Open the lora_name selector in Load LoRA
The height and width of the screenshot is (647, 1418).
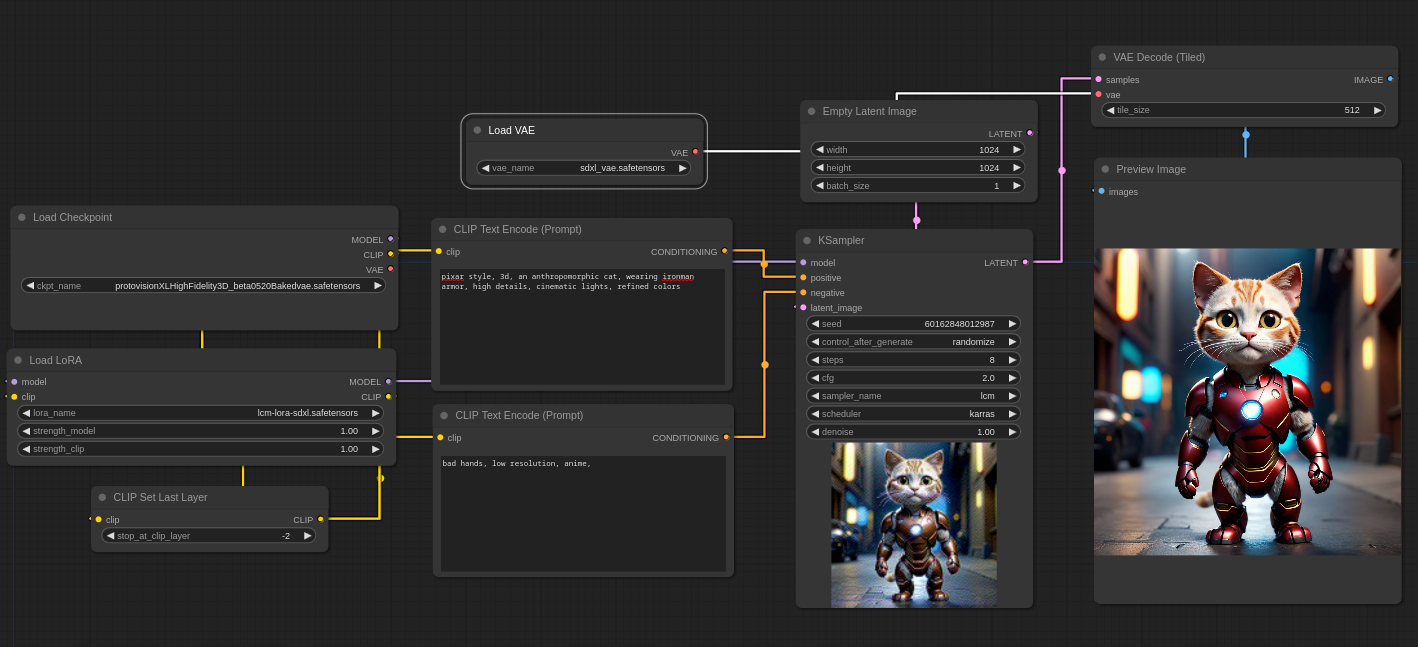[x=201, y=413]
